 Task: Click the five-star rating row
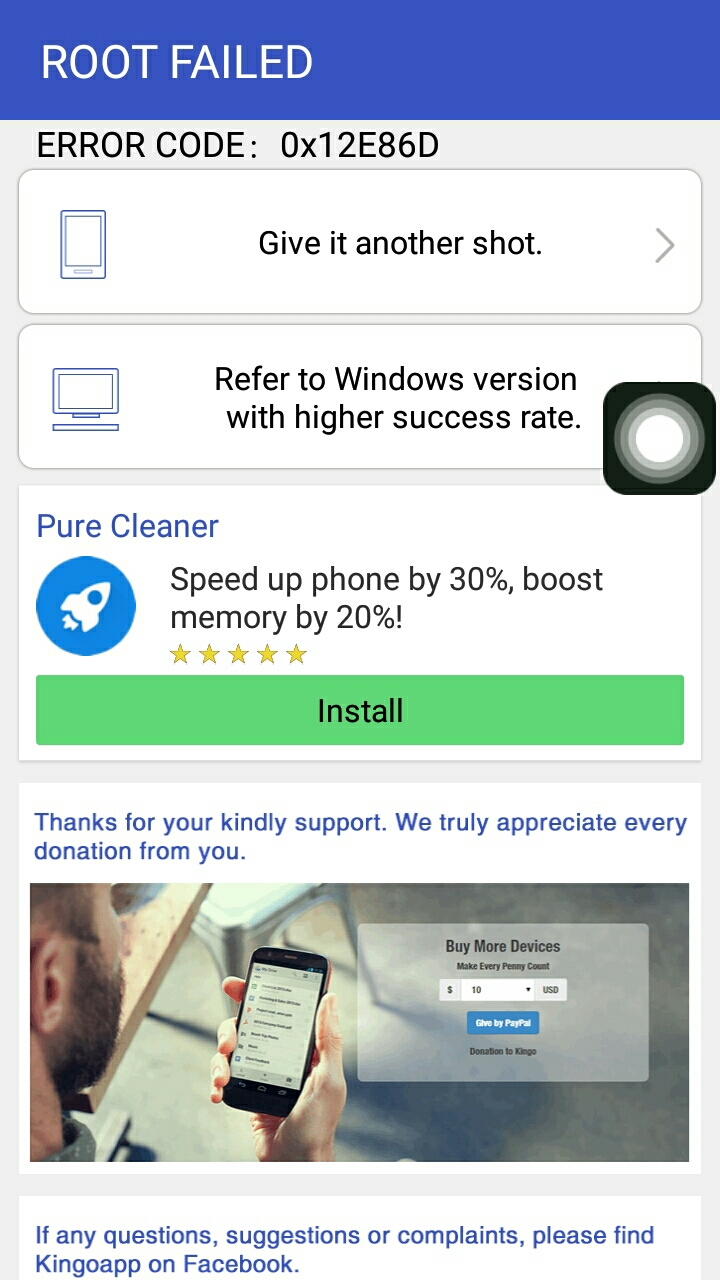click(x=238, y=655)
